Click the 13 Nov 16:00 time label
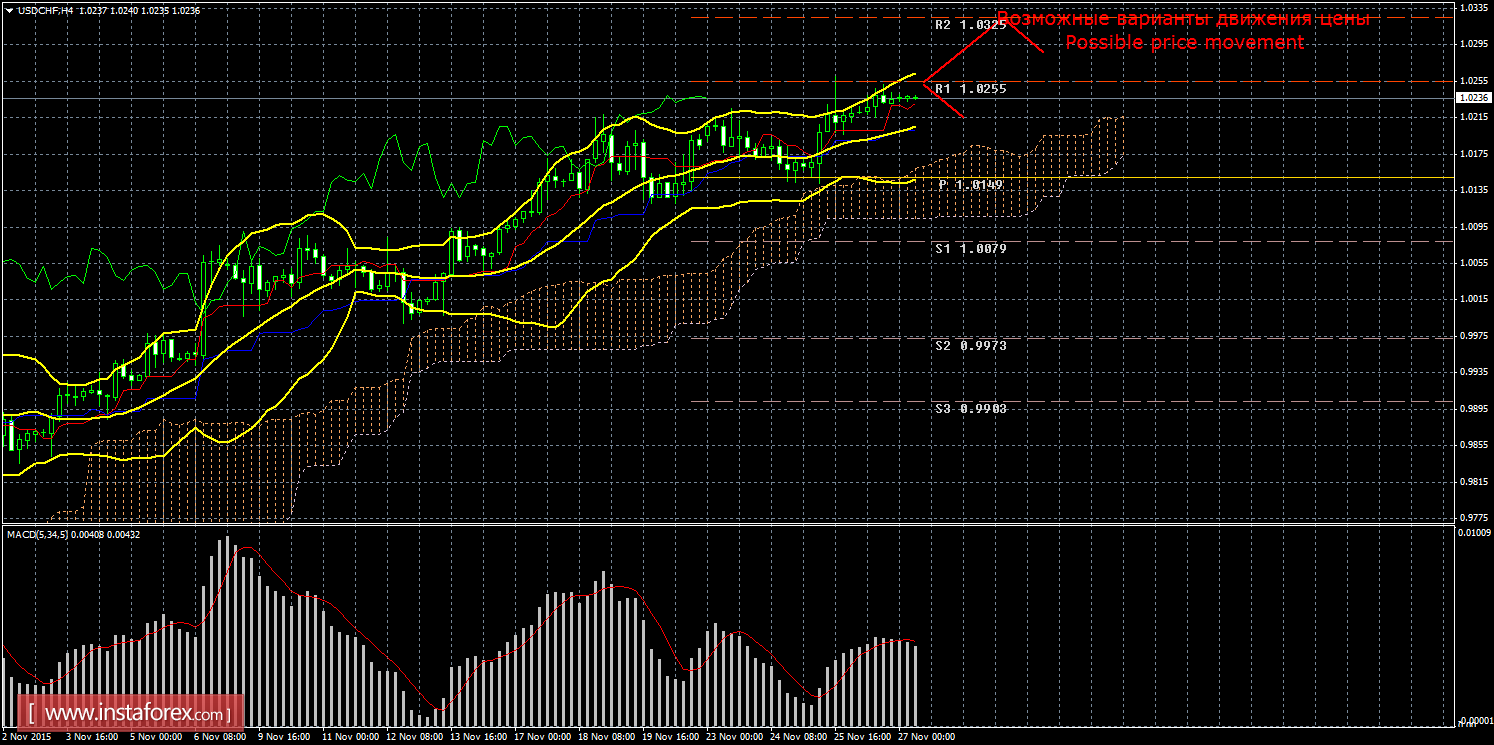The width and height of the screenshot is (1494, 745). coord(478,737)
